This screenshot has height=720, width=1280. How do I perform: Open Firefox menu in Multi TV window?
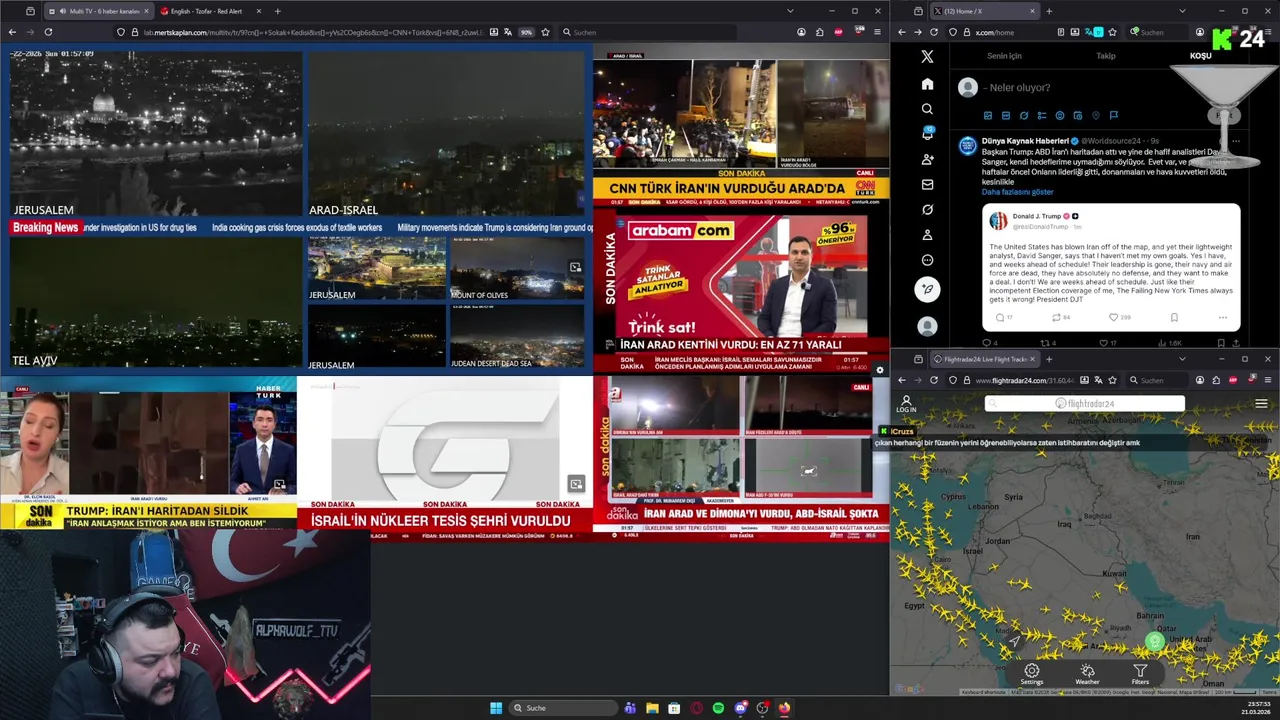coord(878,32)
